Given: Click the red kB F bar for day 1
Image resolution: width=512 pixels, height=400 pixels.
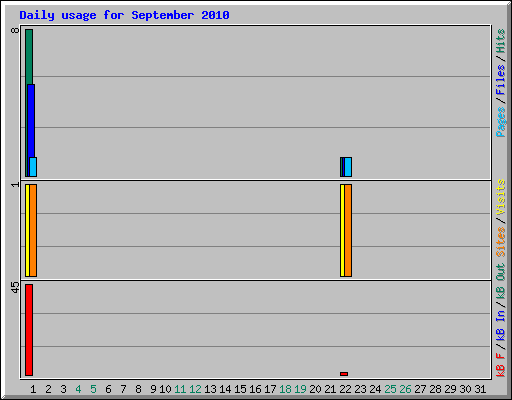Looking at the screenshot, I should [x=29, y=330].
